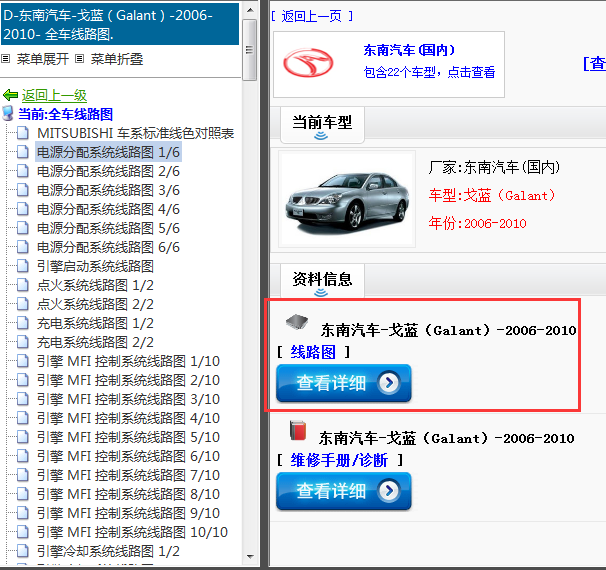Click 包含22个车型，点击查看 link
606x570 pixels.
(429, 72)
